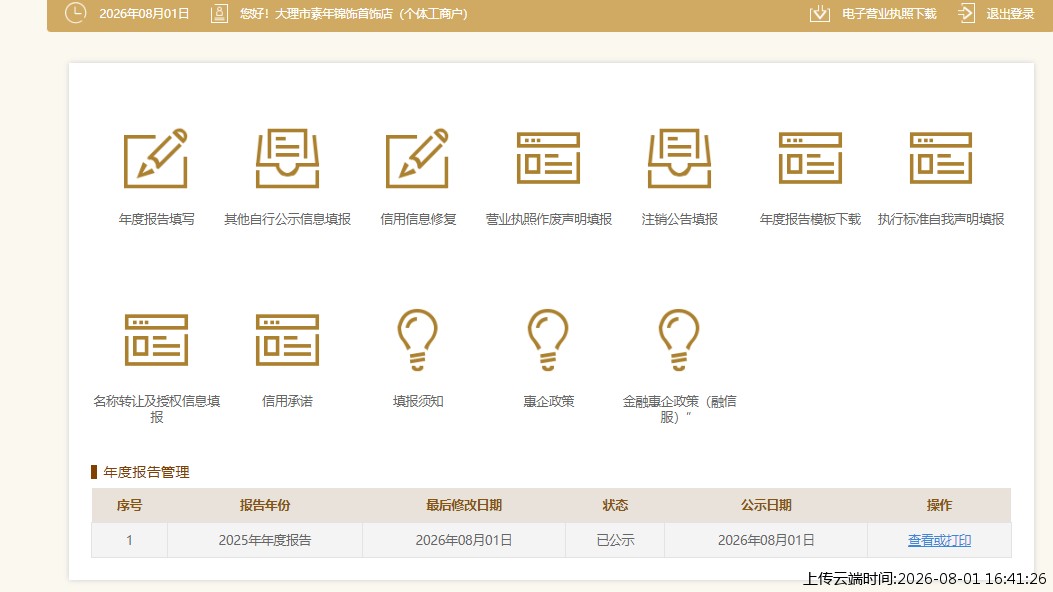The height and width of the screenshot is (592, 1053).
Task: Open the 年度报告模板下载 form icon
Action: (x=810, y=158)
